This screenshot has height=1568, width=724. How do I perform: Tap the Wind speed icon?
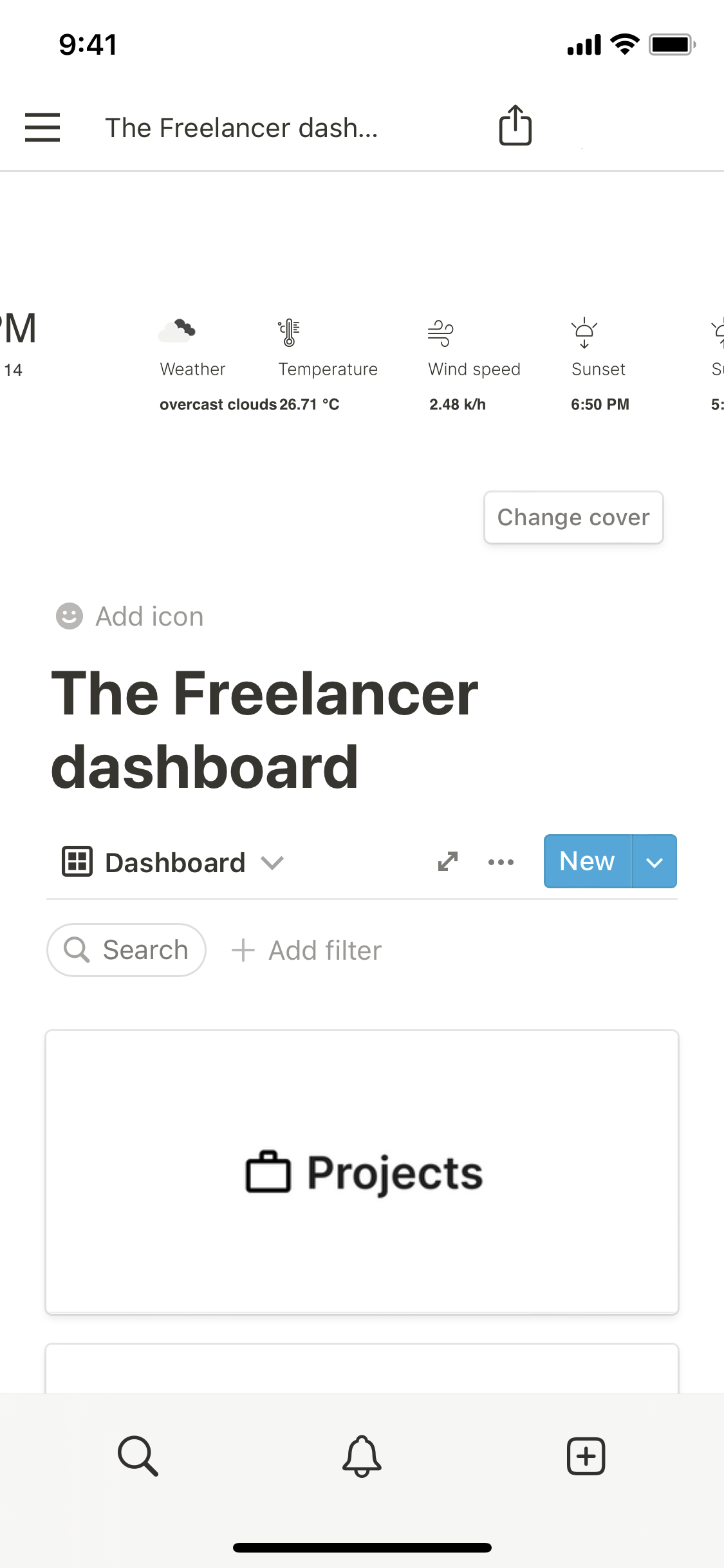441,333
